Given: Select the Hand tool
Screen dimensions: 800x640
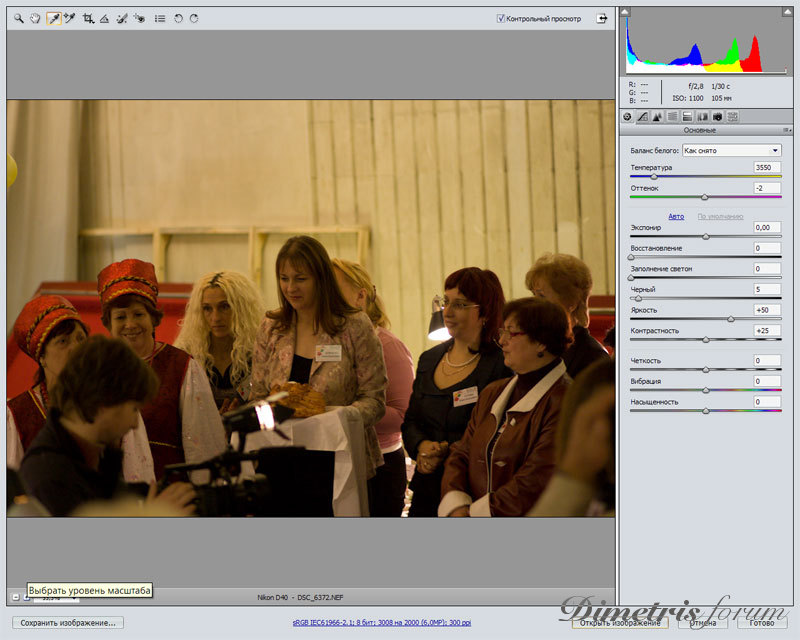Looking at the screenshot, I should (x=35, y=18).
